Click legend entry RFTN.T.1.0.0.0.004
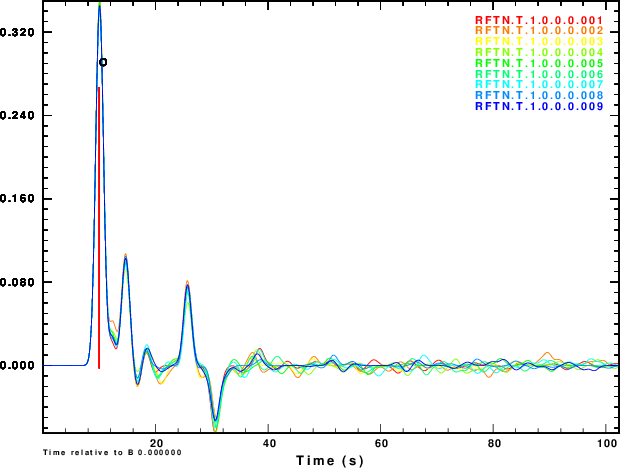 point(539,53)
